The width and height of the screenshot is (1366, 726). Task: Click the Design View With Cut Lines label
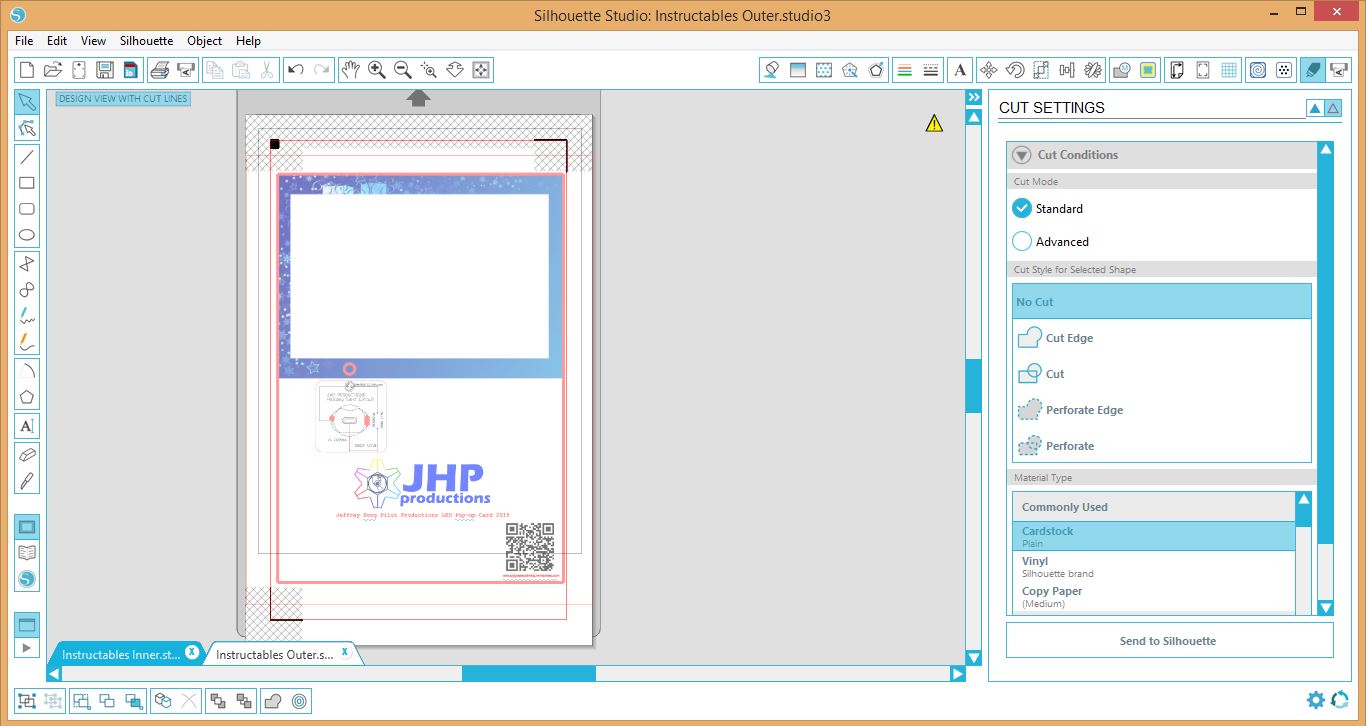tap(123, 99)
